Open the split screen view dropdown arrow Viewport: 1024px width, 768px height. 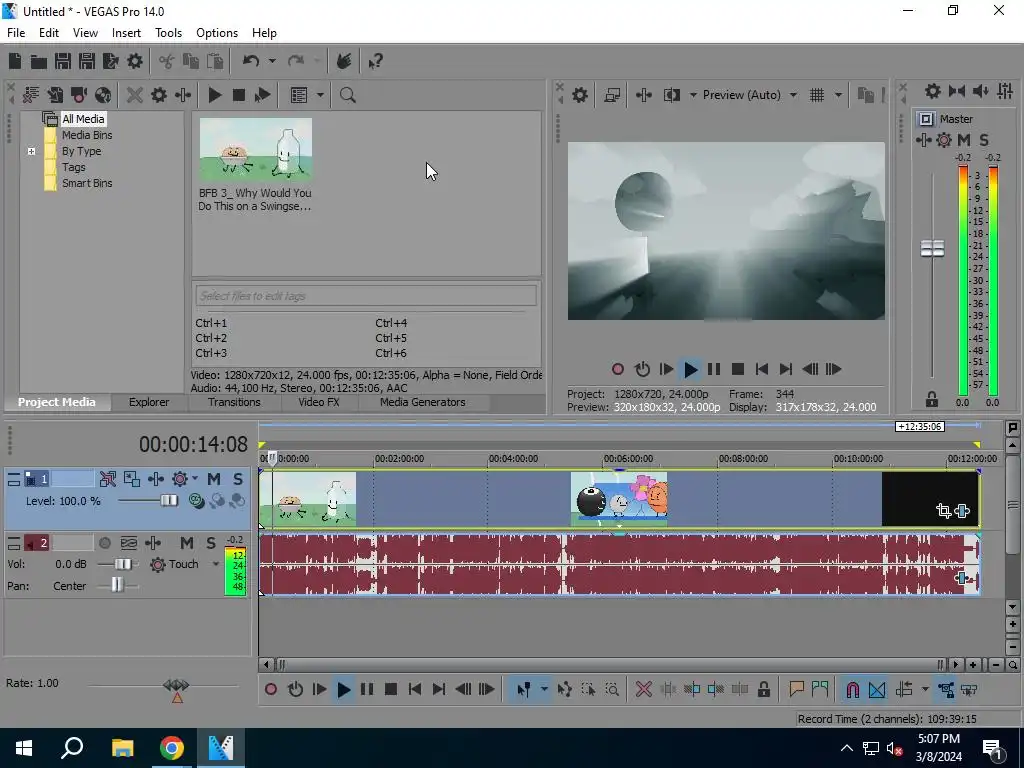coord(693,95)
